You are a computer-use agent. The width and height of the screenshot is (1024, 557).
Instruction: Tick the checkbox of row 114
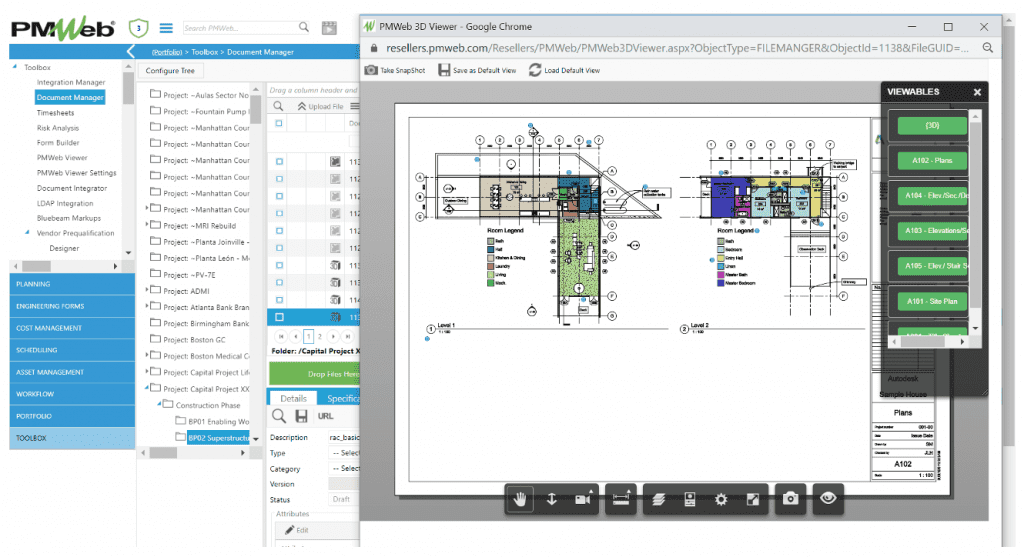pyautogui.click(x=279, y=300)
